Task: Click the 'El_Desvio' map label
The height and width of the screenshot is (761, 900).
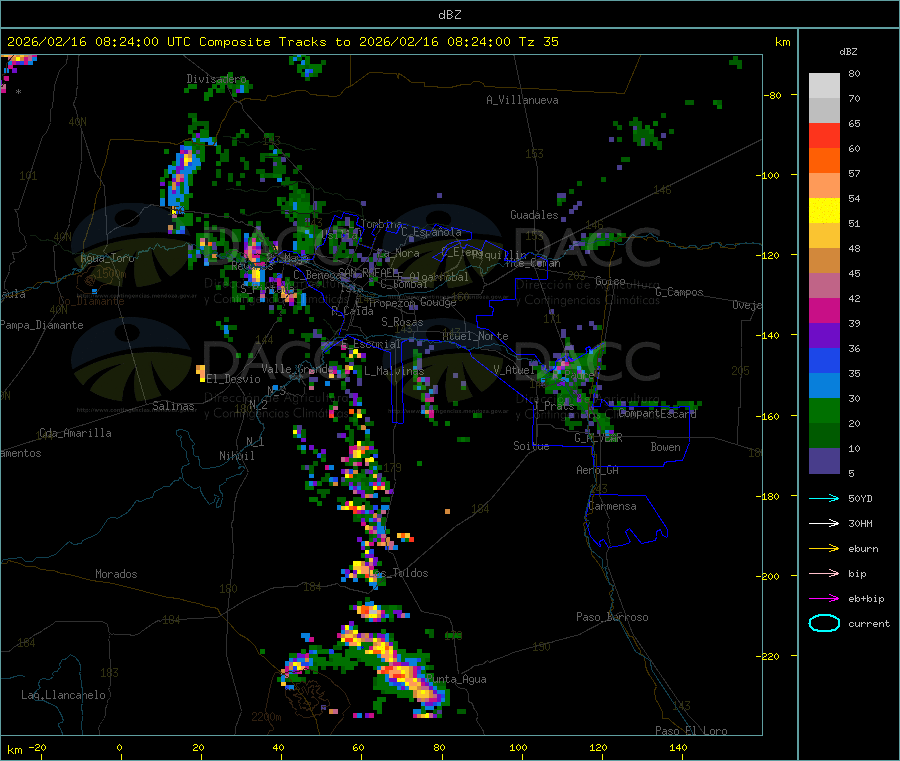Action: (x=234, y=379)
